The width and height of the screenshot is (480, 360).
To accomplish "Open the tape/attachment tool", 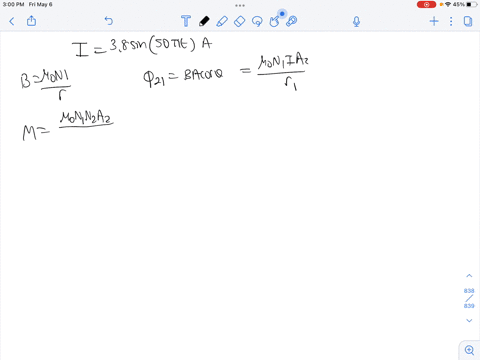I will [292, 21].
